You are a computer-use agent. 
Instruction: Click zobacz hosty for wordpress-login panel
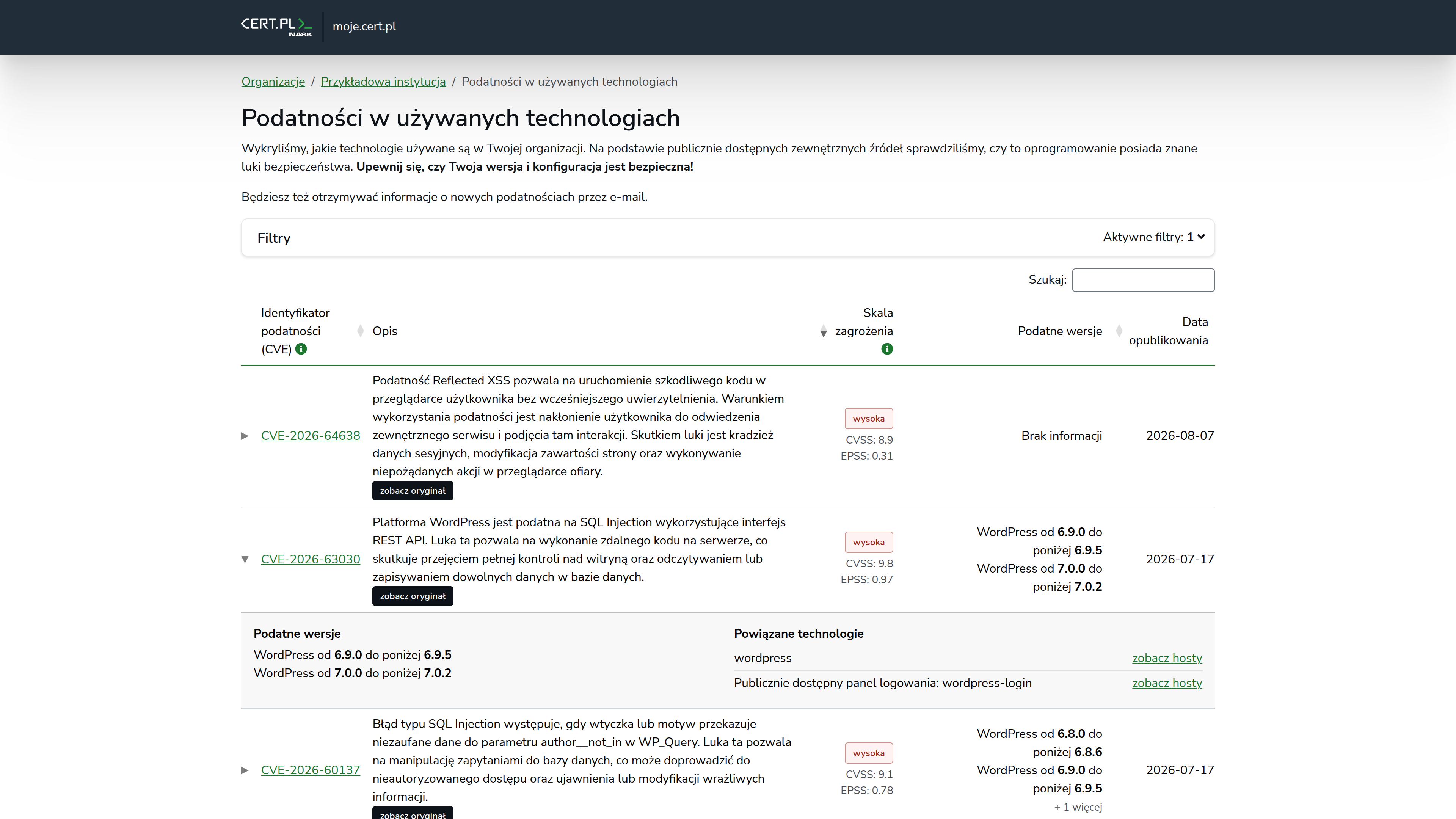click(1167, 683)
